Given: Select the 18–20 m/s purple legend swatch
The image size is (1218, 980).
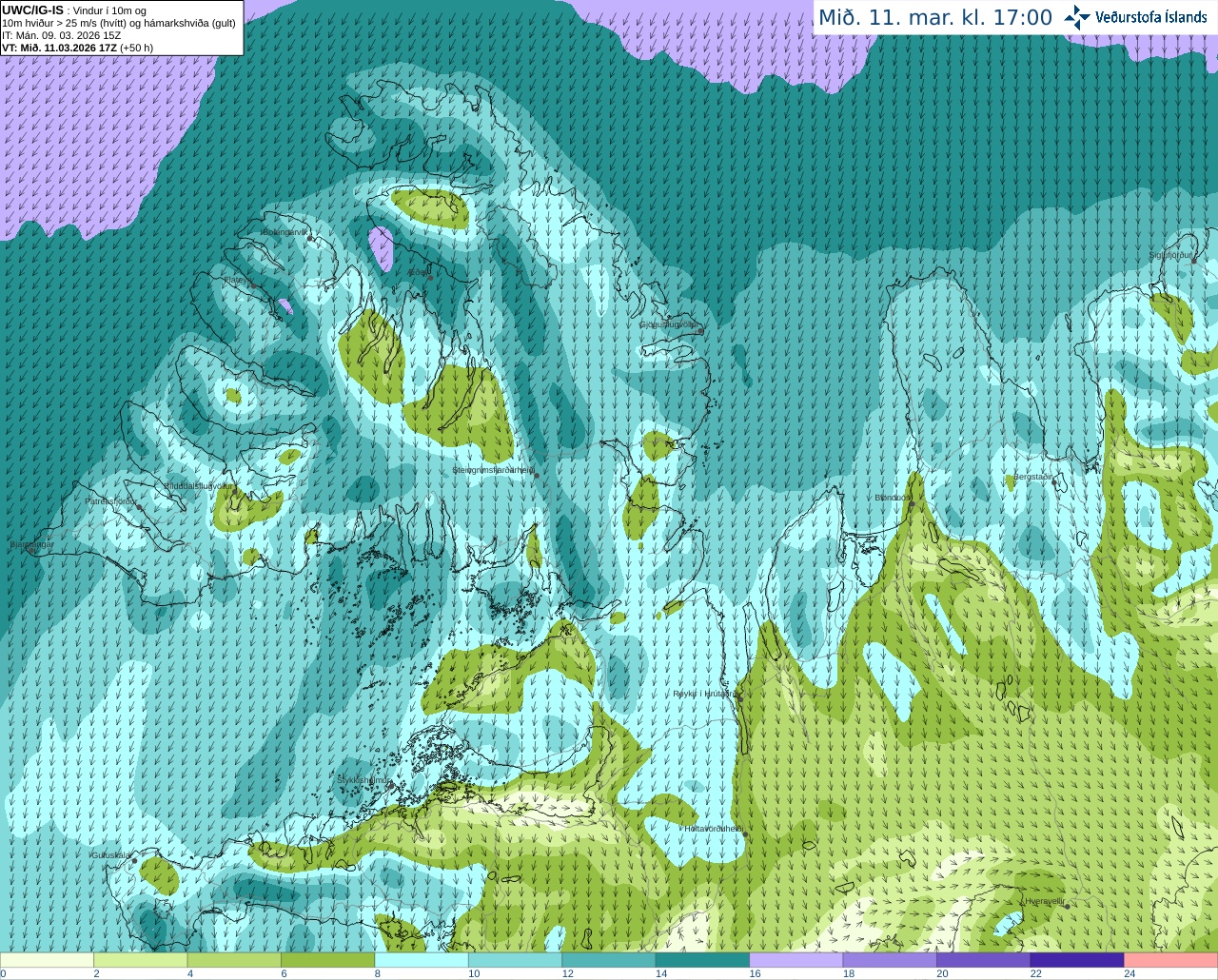Looking at the screenshot, I should tap(891, 960).
